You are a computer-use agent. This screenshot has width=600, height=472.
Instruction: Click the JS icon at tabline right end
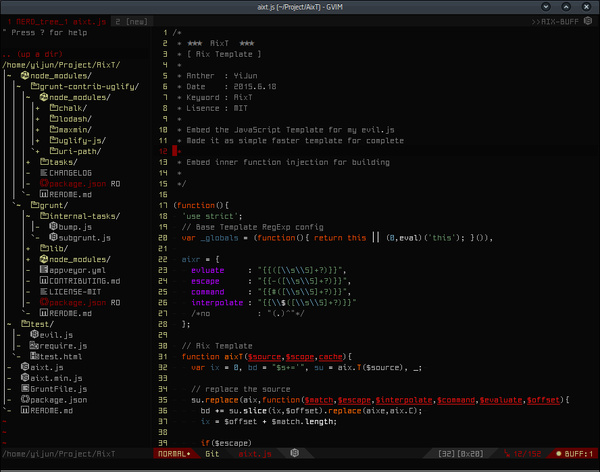(x=588, y=21)
